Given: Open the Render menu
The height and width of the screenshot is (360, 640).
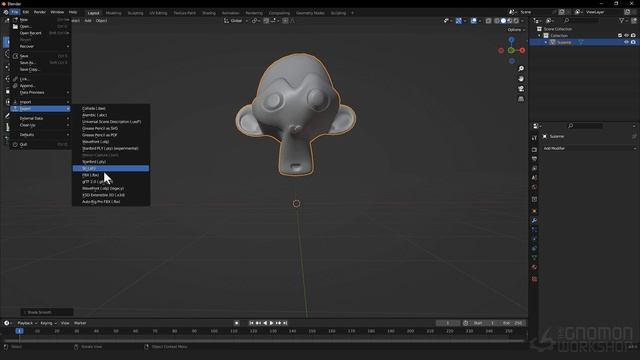Looking at the screenshot, I should tap(40, 12).
